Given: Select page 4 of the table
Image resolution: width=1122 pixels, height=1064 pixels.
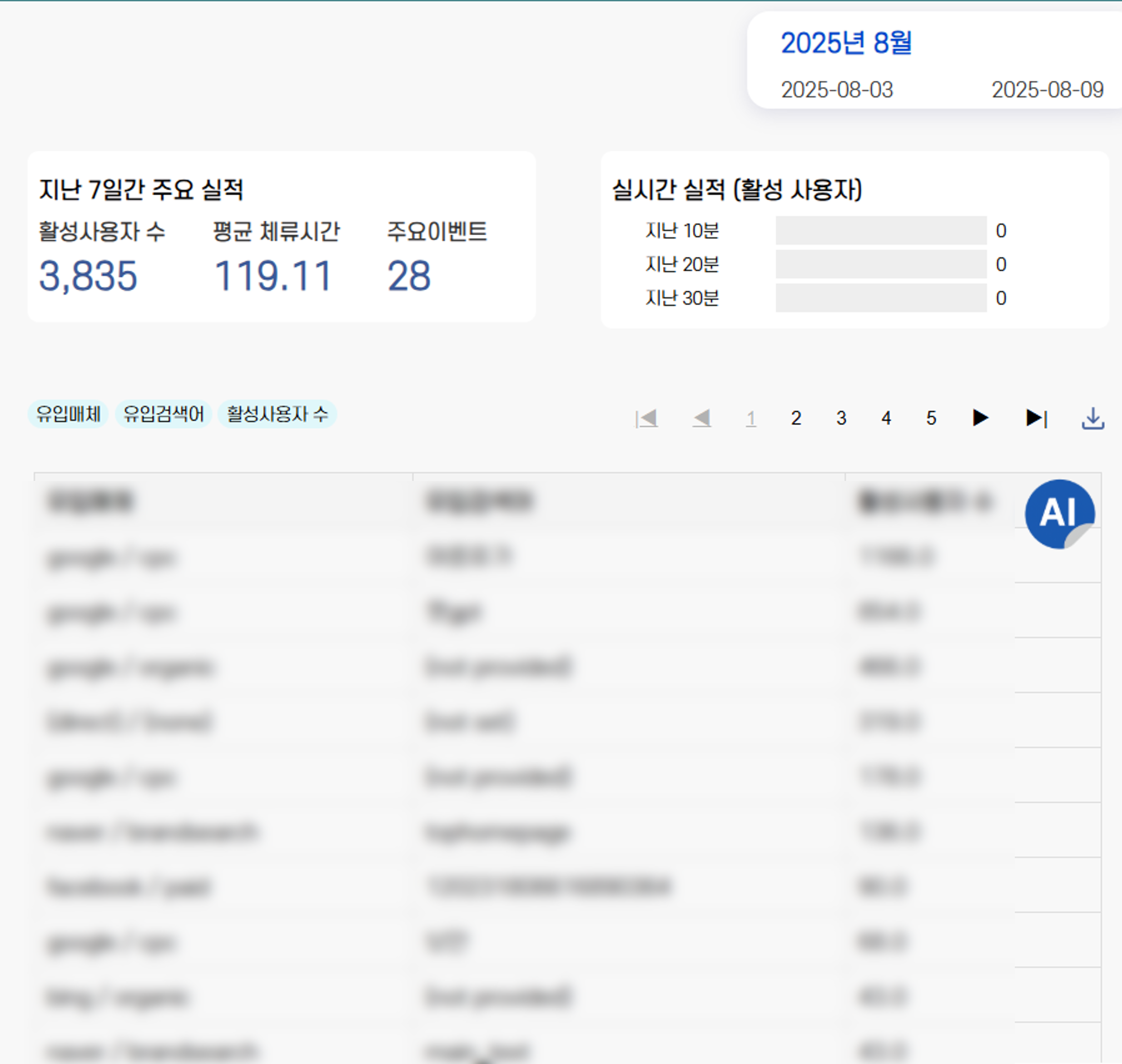Looking at the screenshot, I should click(x=886, y=418).
